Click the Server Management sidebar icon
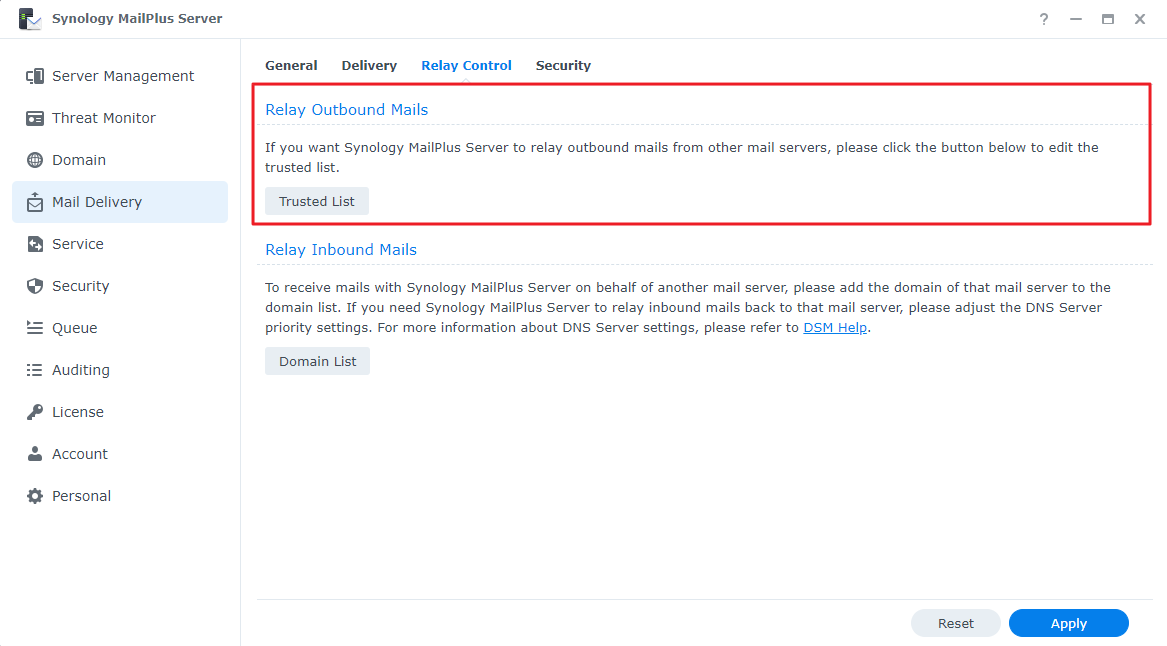Screen dimensions: 1167x646 point(35,76)
